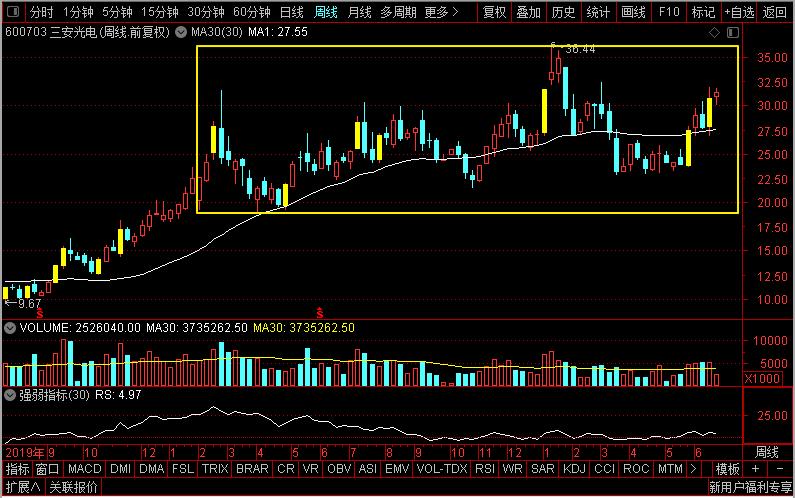Zoom in with the + icon
The image size is (795, 498).
pos(755,469)
